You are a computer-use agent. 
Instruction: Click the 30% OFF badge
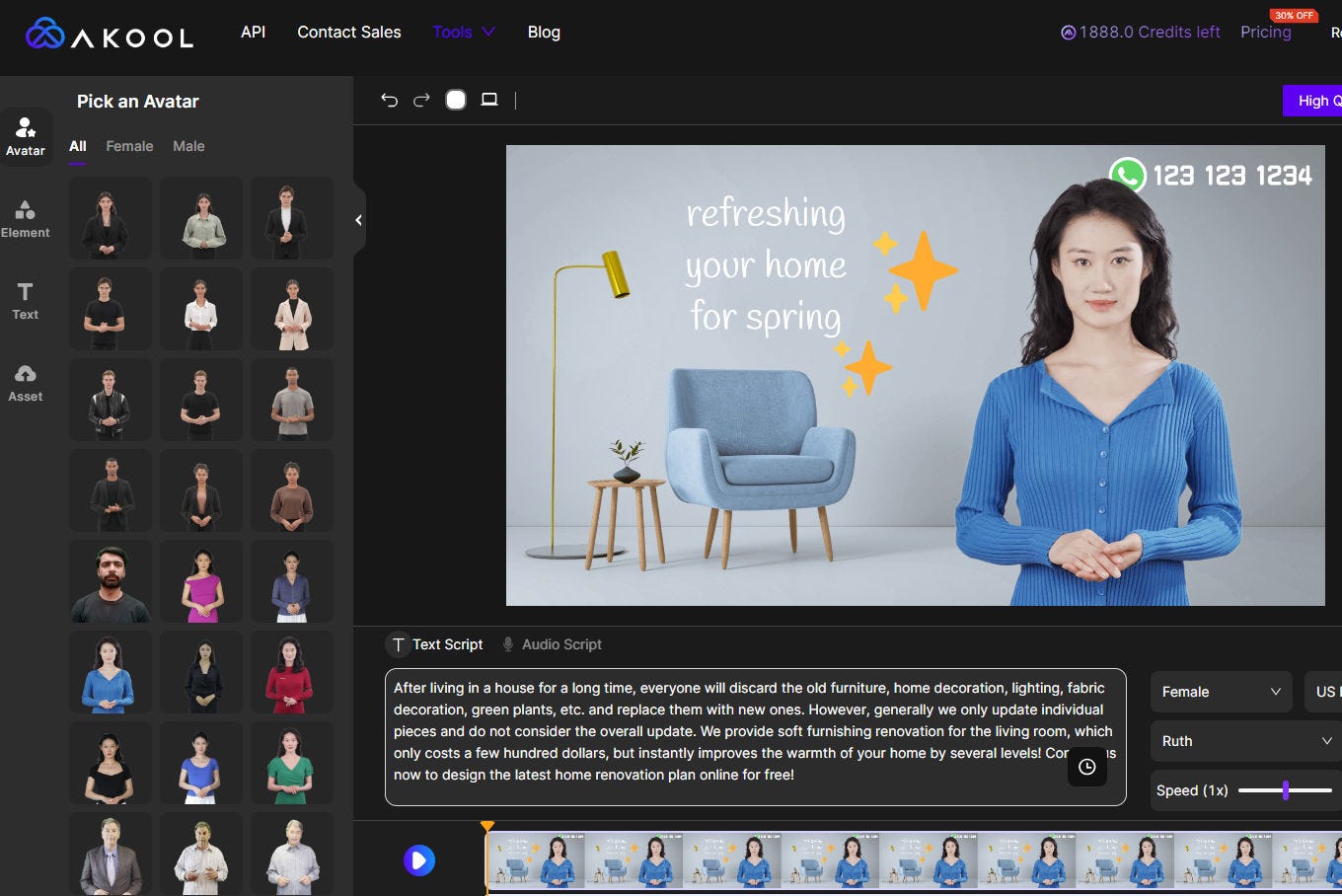coord(1294,15)
